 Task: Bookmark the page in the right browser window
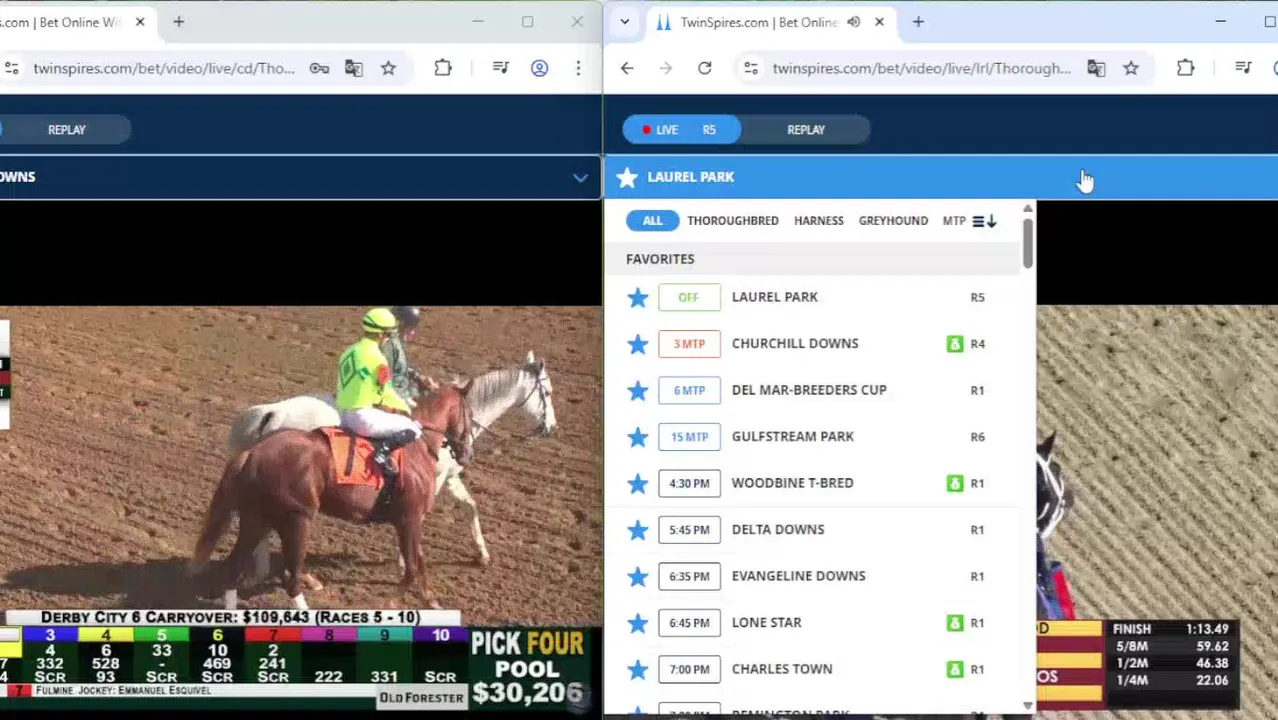pyautogui.click(x=1131, y=68)
